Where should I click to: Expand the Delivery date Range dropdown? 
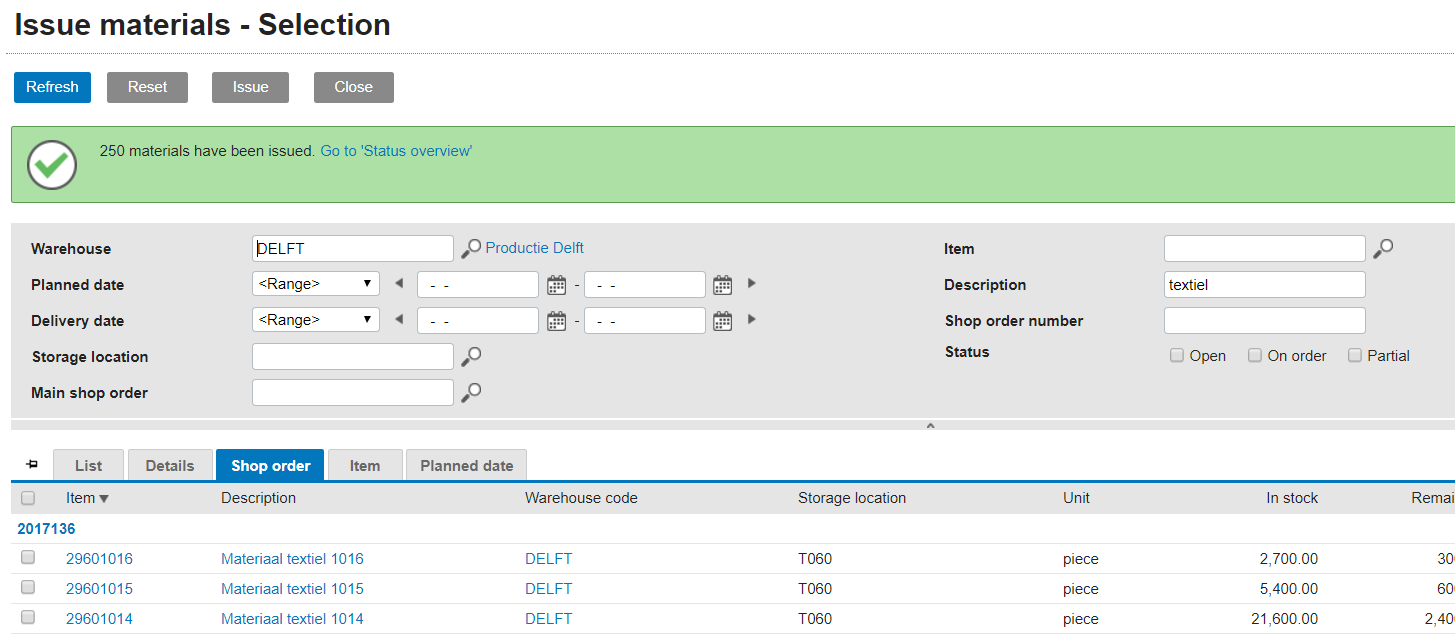point(316,320)
